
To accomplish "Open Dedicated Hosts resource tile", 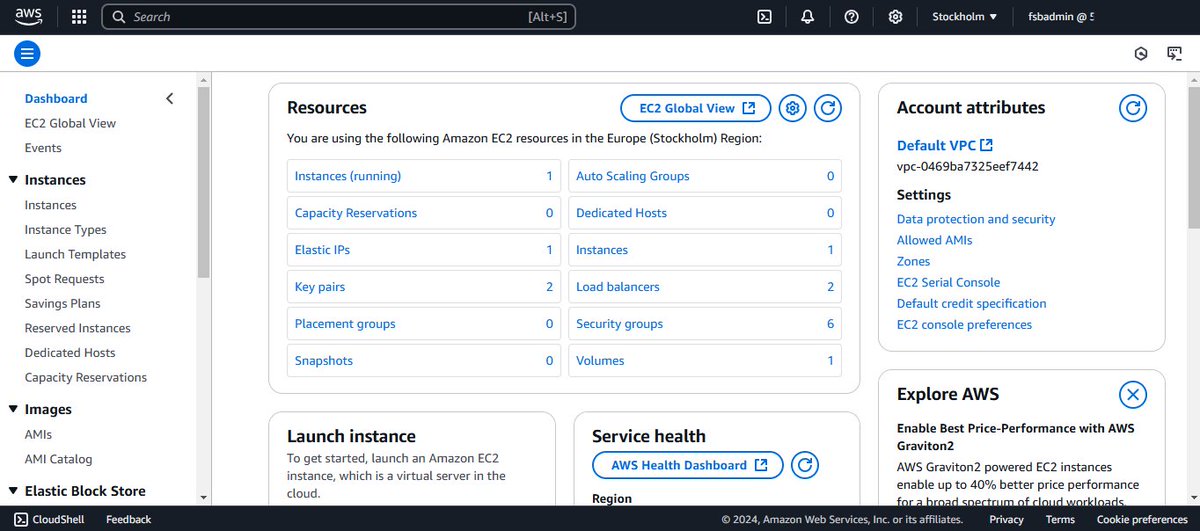I will (x=705, y=213).
